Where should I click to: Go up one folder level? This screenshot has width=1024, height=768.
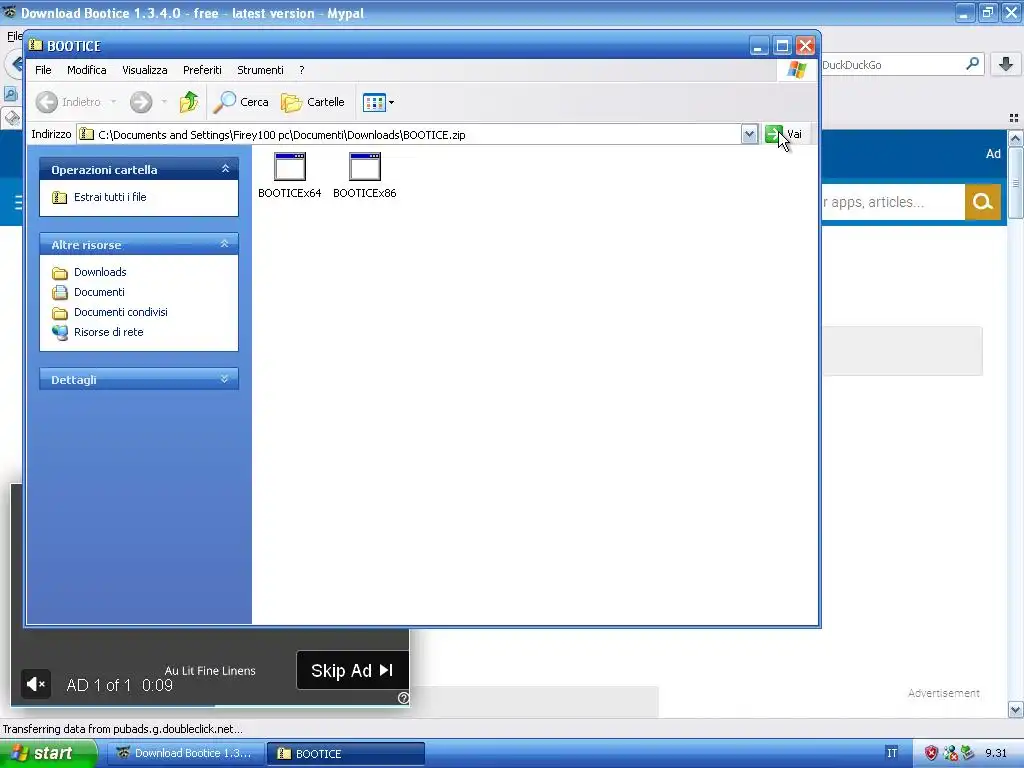189,102
